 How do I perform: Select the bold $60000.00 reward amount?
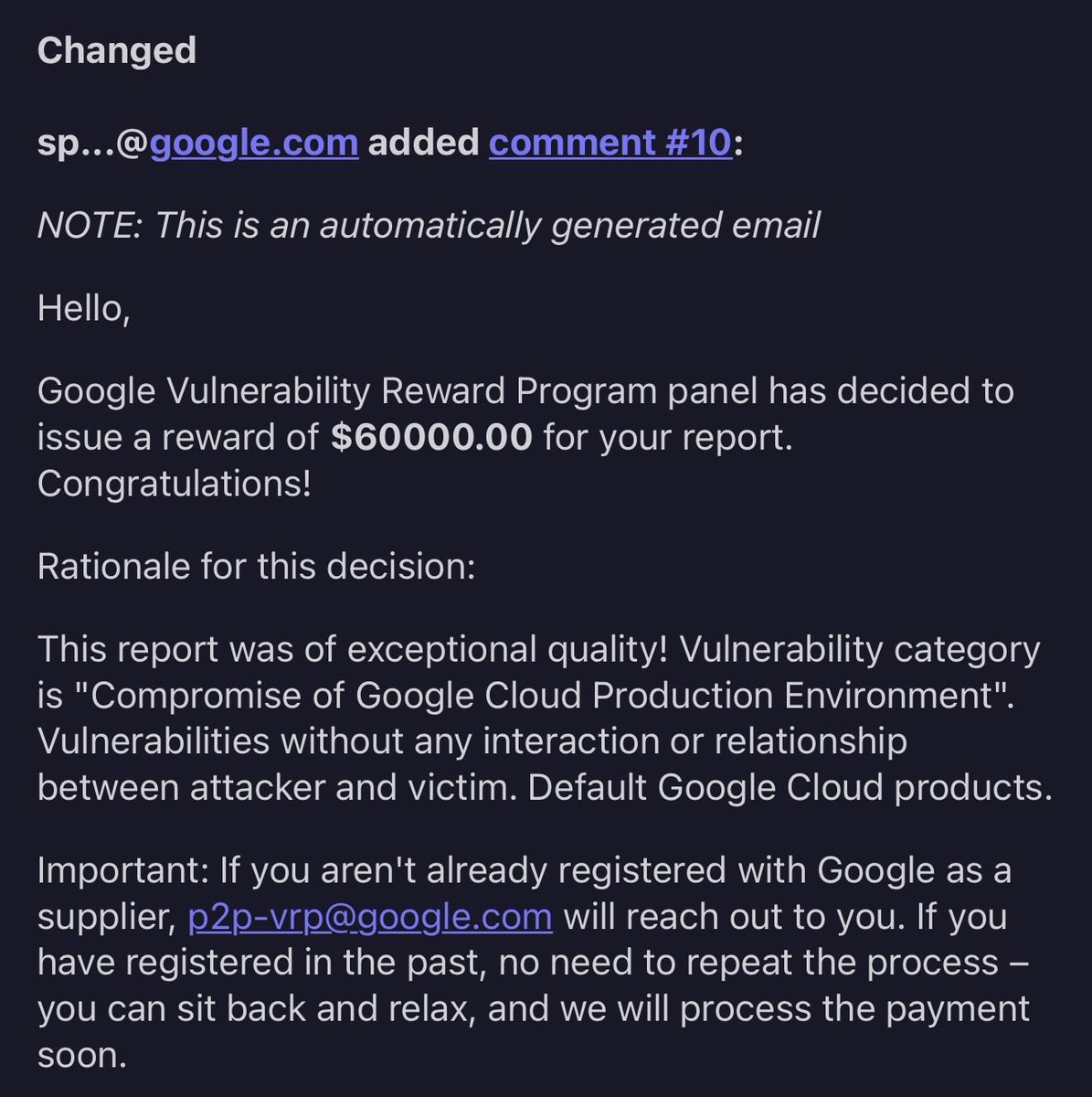coord(431,437)
